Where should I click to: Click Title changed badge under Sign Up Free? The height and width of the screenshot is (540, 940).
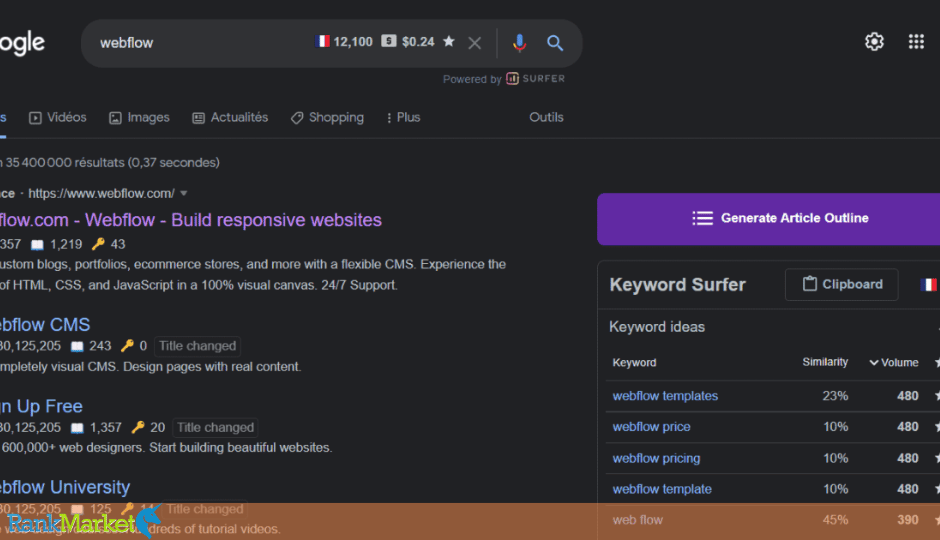pos(215,427)
